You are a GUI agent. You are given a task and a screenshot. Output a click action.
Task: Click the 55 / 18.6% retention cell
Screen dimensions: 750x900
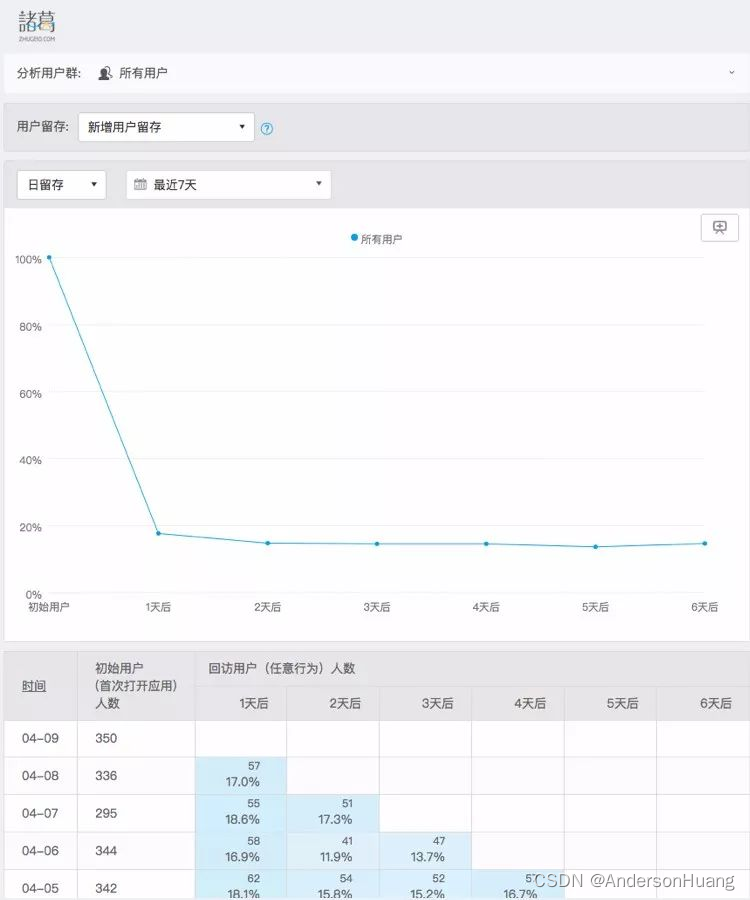(x=241, y=813)
